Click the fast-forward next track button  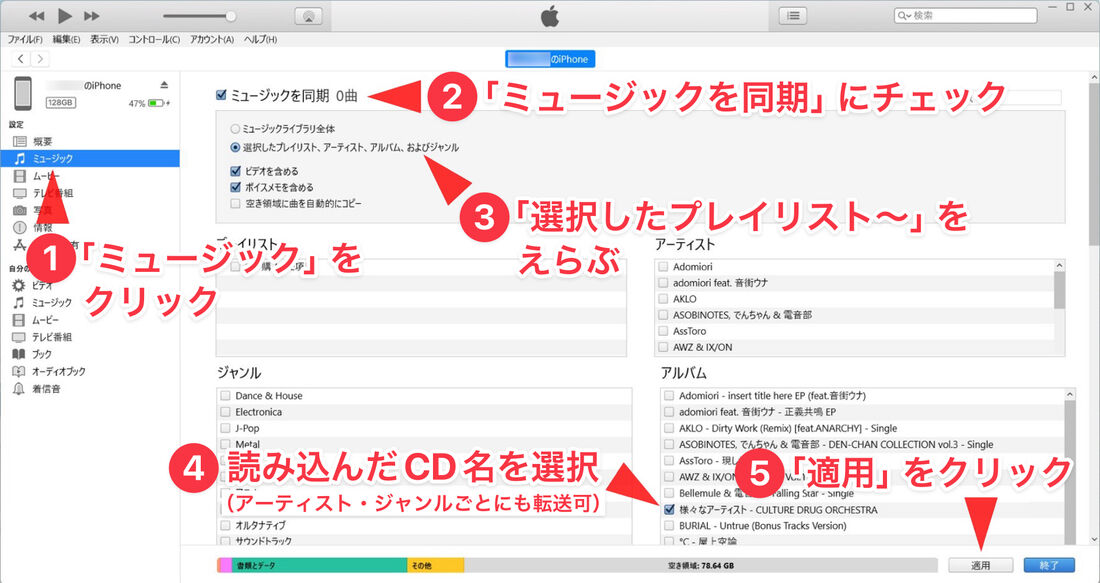91,15
